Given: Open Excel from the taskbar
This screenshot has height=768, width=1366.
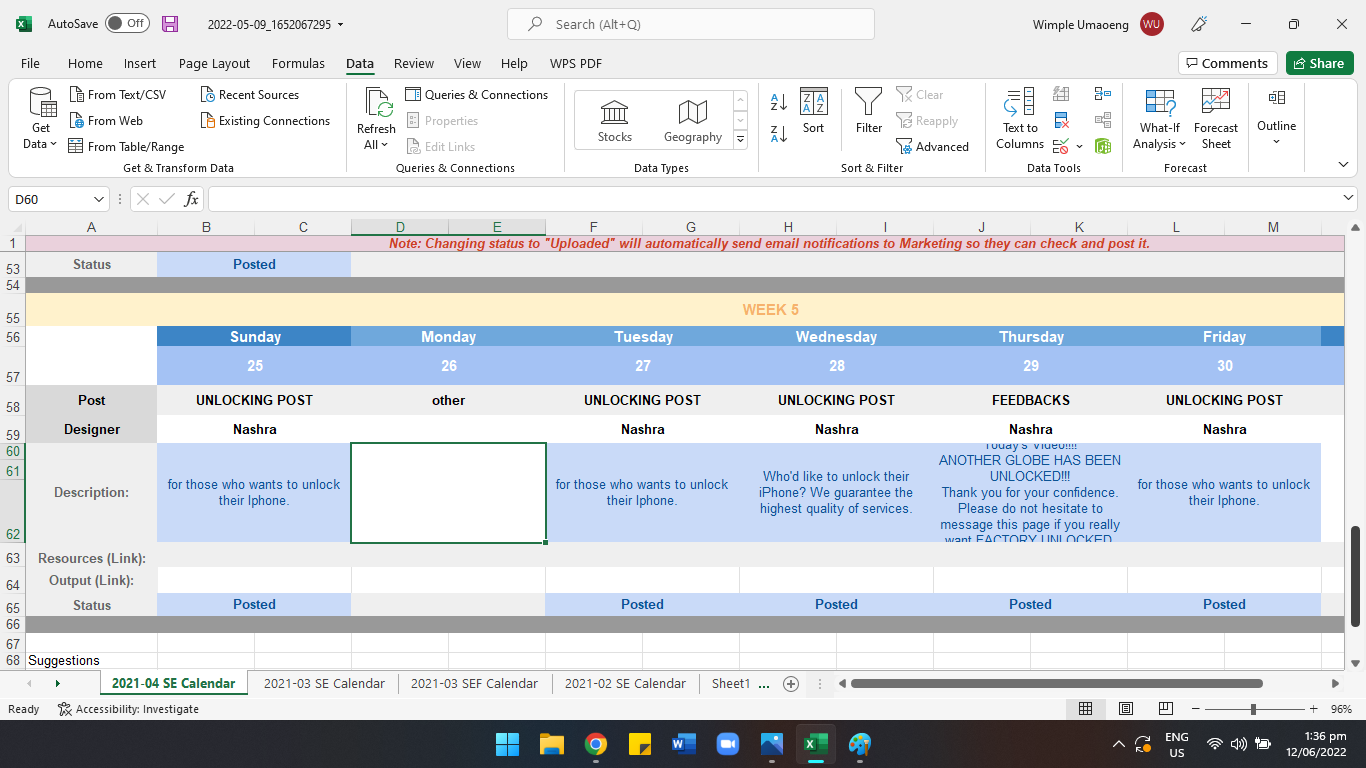Looking at the screenshot, I should click(x=815, y=744).
